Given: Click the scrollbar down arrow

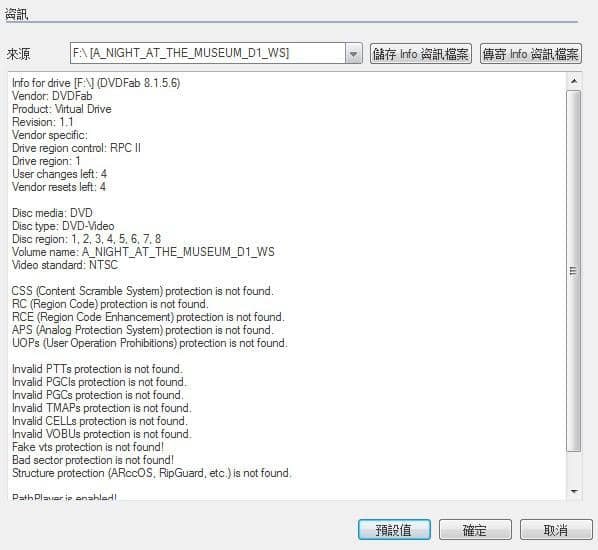Looking at the screenshot, I should coord(574,491).
